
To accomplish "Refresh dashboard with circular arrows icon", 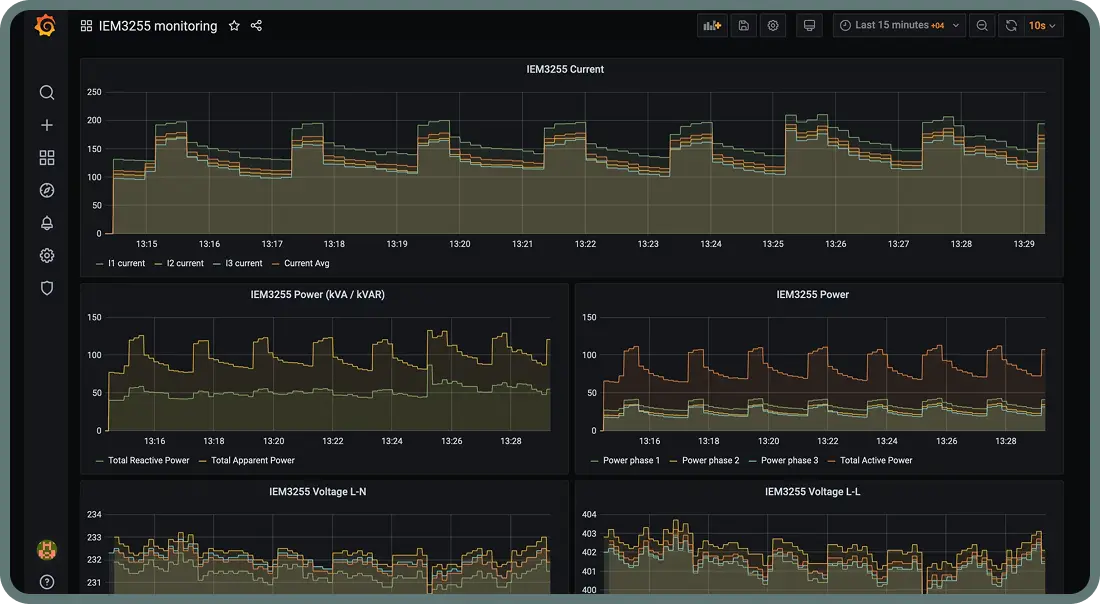I will pos(1011,25).
